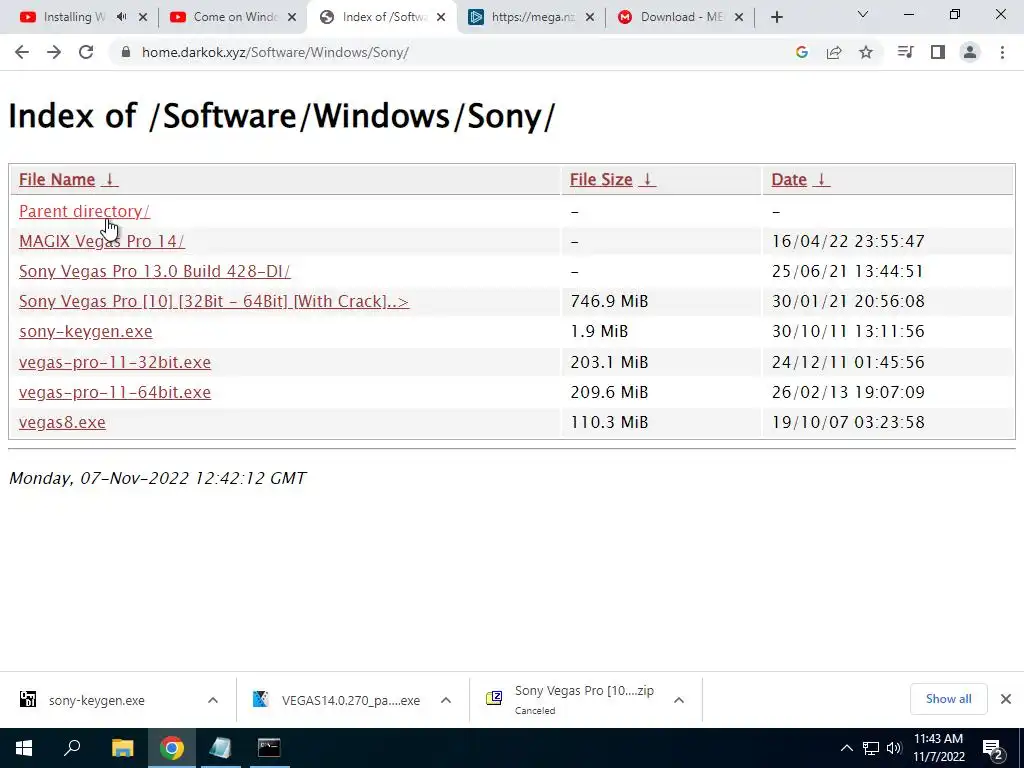Reload the current page

coord(86,52)
